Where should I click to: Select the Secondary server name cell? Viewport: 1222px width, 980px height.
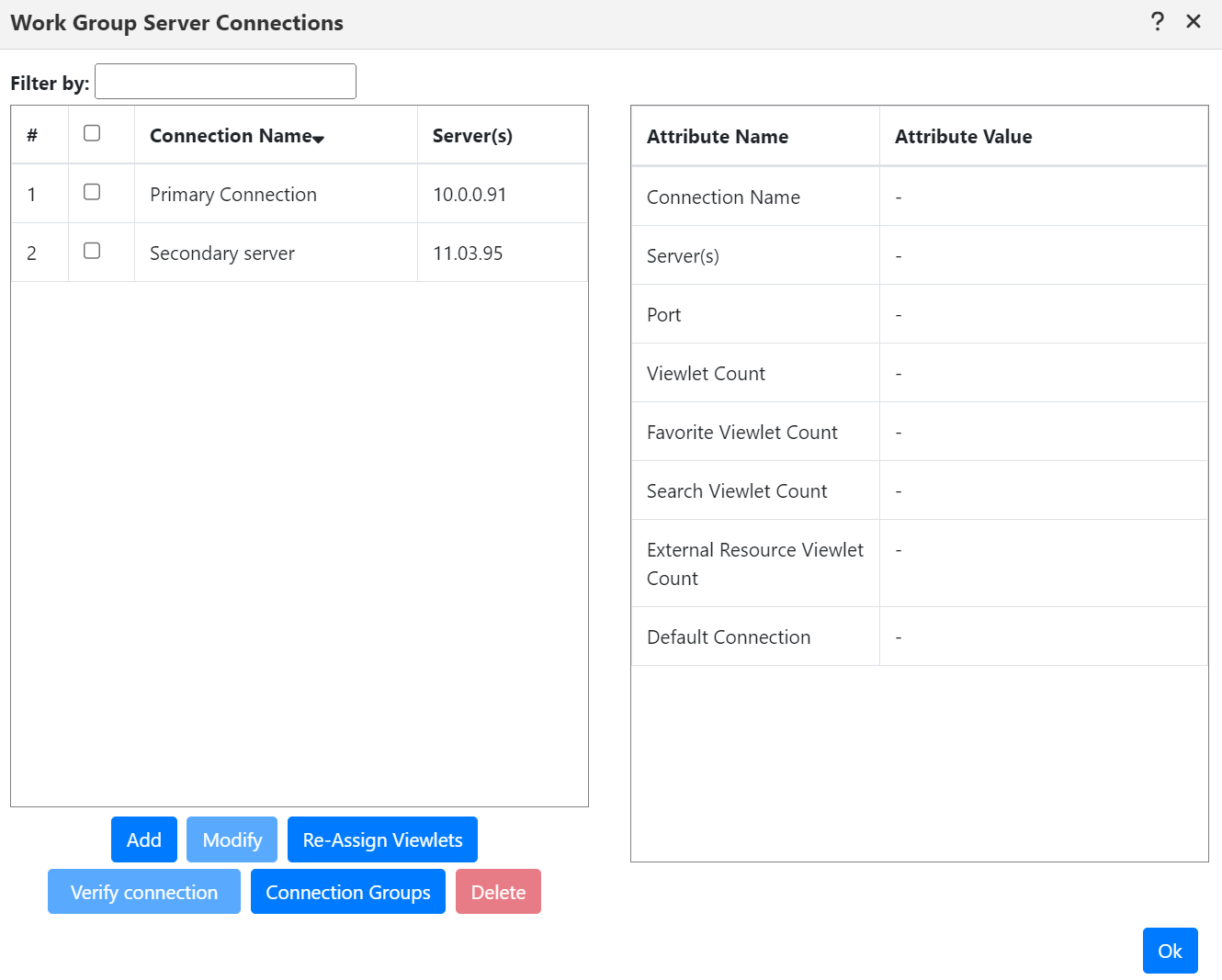(276, 253)
